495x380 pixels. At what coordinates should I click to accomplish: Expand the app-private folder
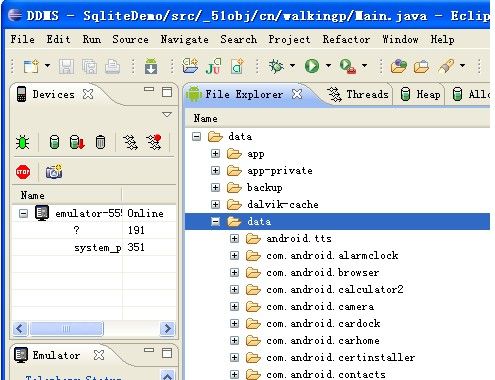click(215, 170)
